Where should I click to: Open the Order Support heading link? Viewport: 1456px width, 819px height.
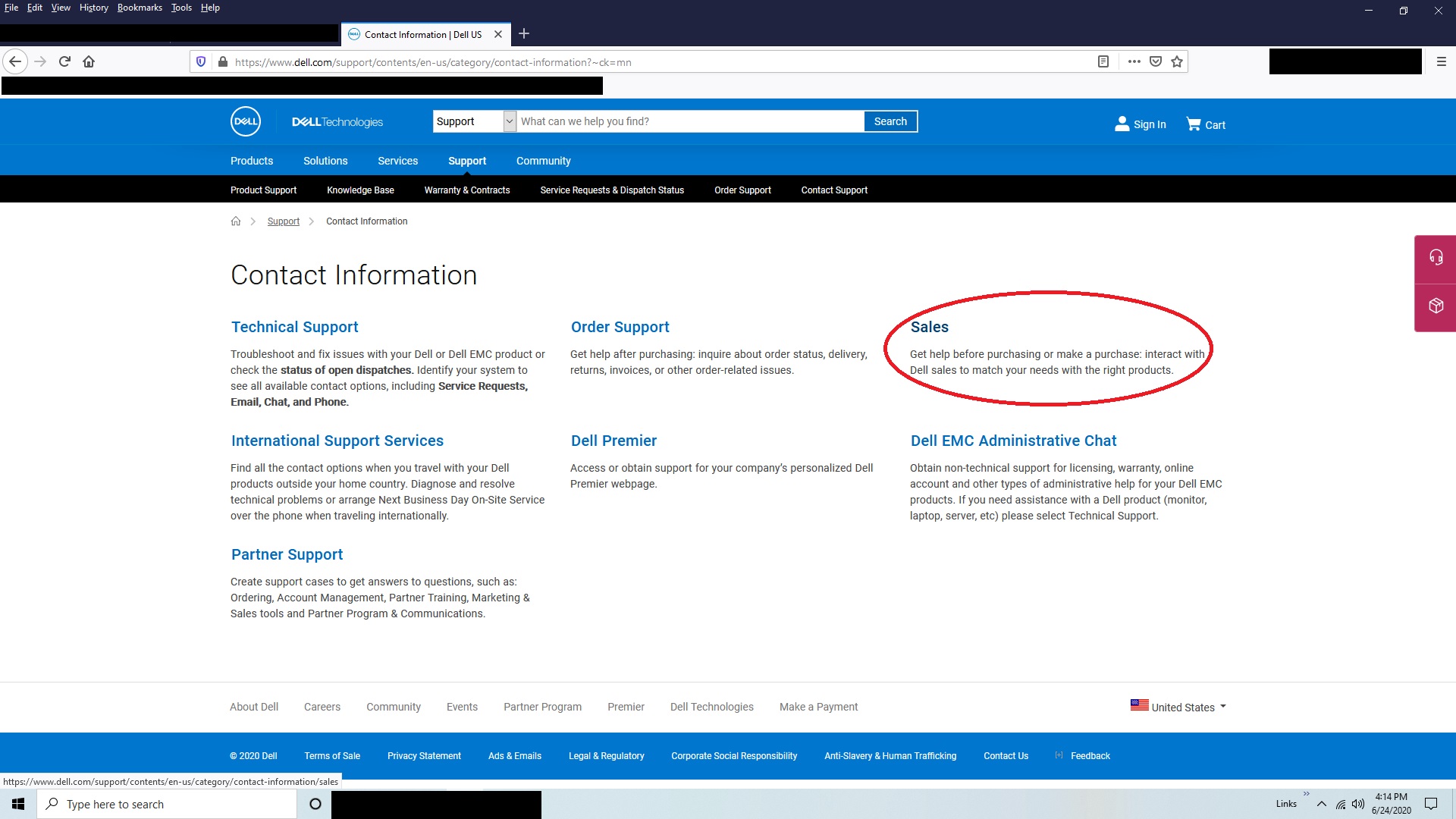point(620,327)
